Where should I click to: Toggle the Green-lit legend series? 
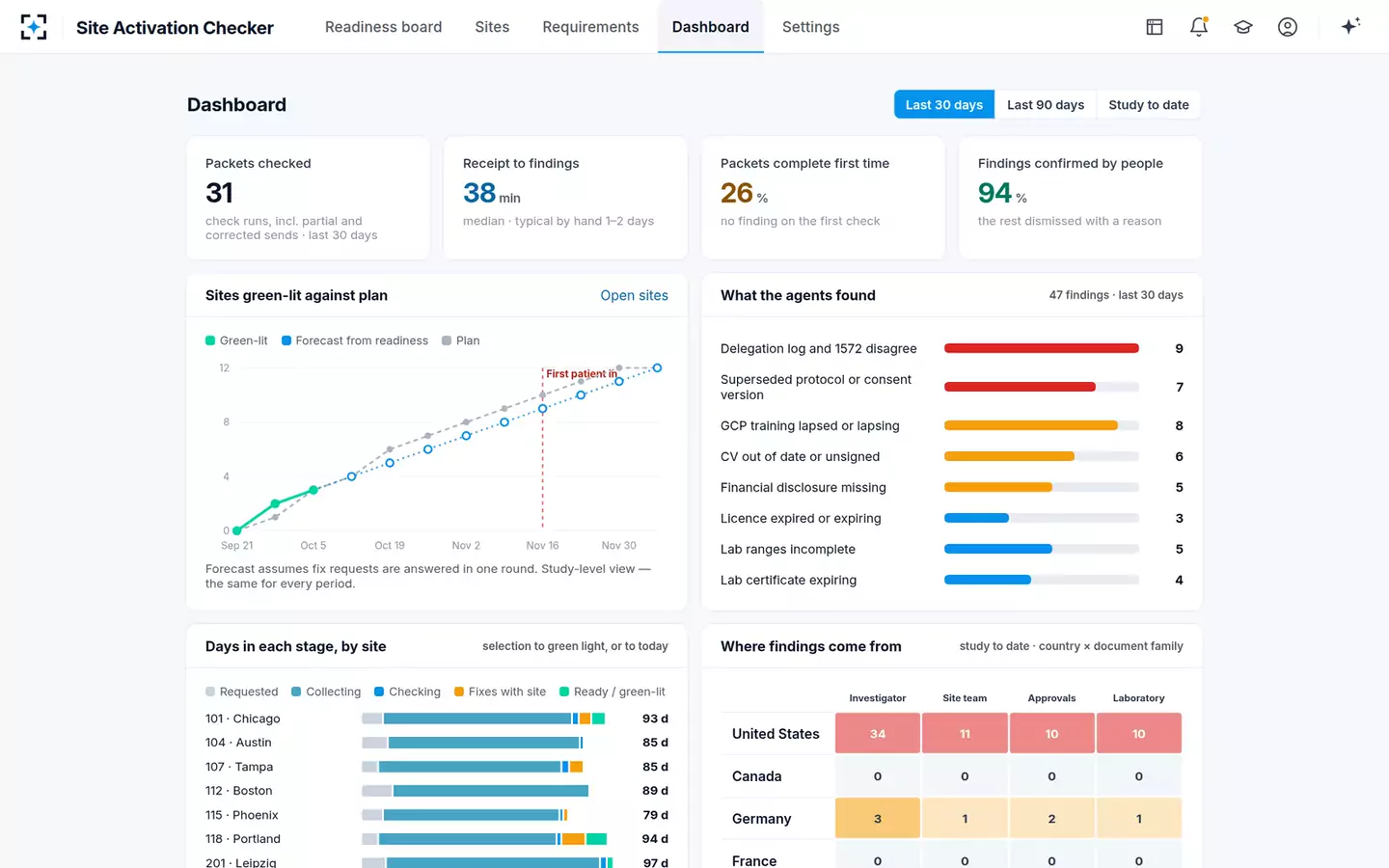[236, 340]
